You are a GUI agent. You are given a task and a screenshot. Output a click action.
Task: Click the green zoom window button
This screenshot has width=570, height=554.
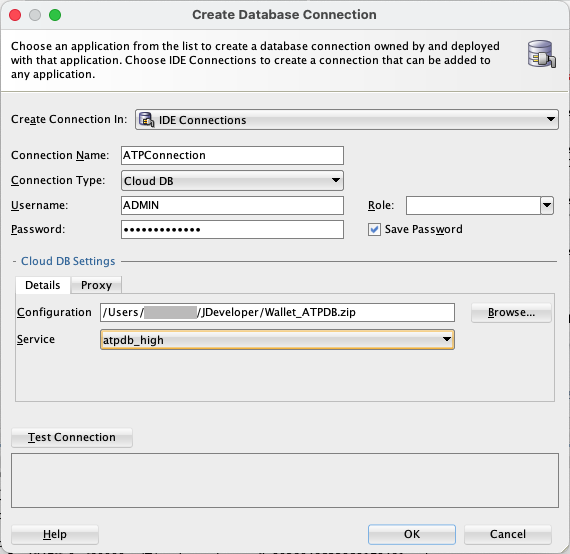[x=55, y=15]
